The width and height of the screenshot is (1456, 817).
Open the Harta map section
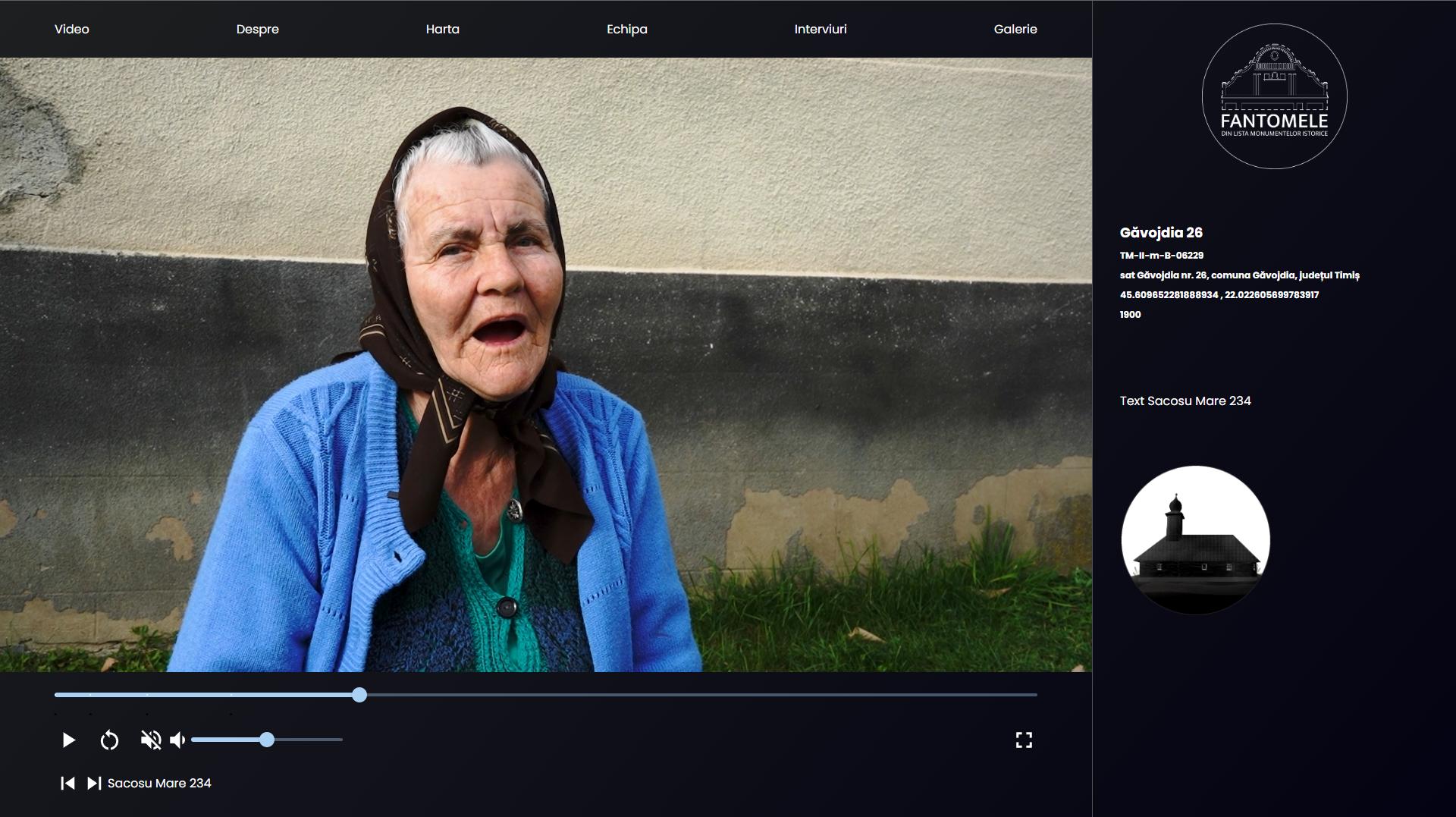(442, 29)
